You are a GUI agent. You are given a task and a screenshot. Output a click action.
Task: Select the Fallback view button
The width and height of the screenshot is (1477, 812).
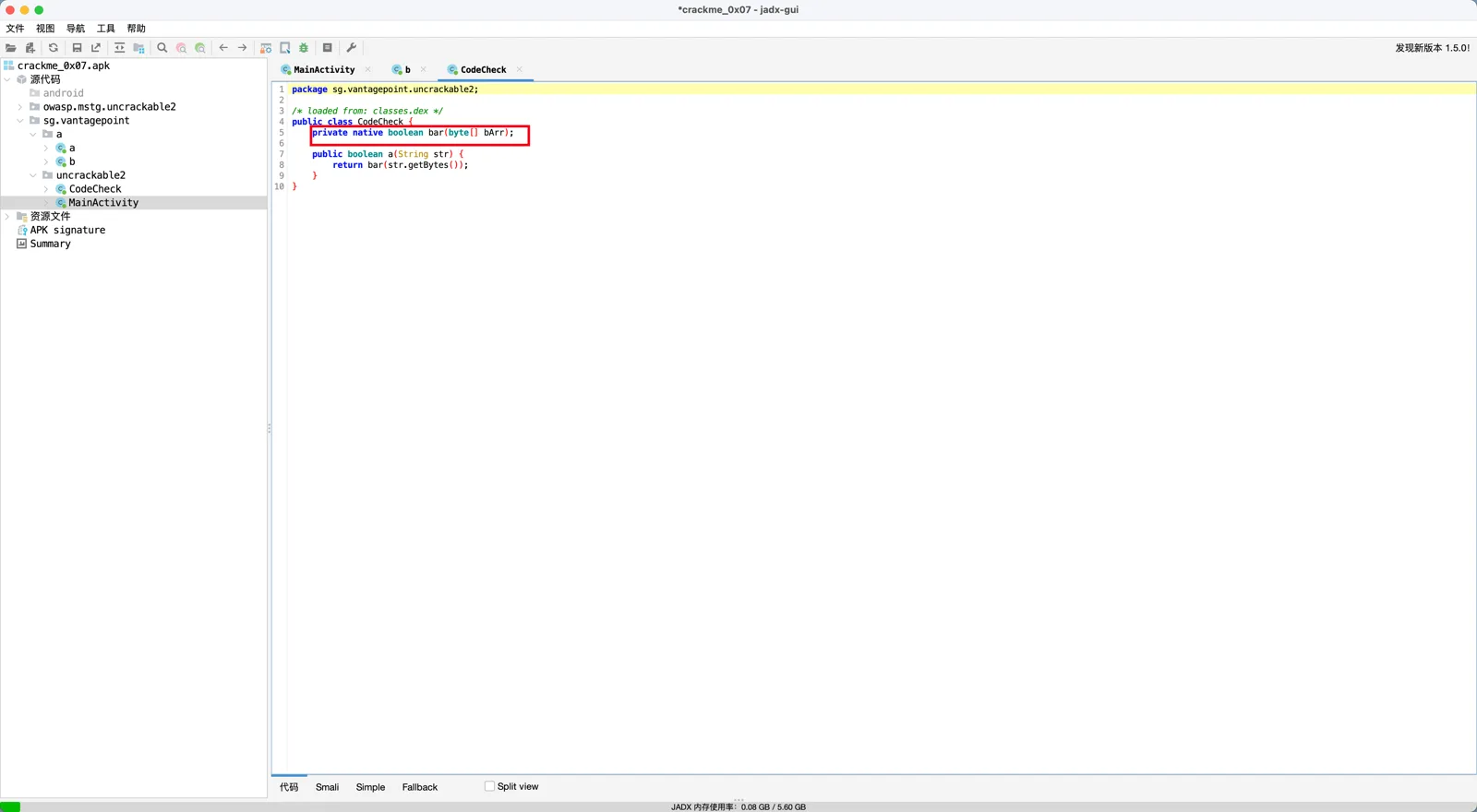(420, 787)
